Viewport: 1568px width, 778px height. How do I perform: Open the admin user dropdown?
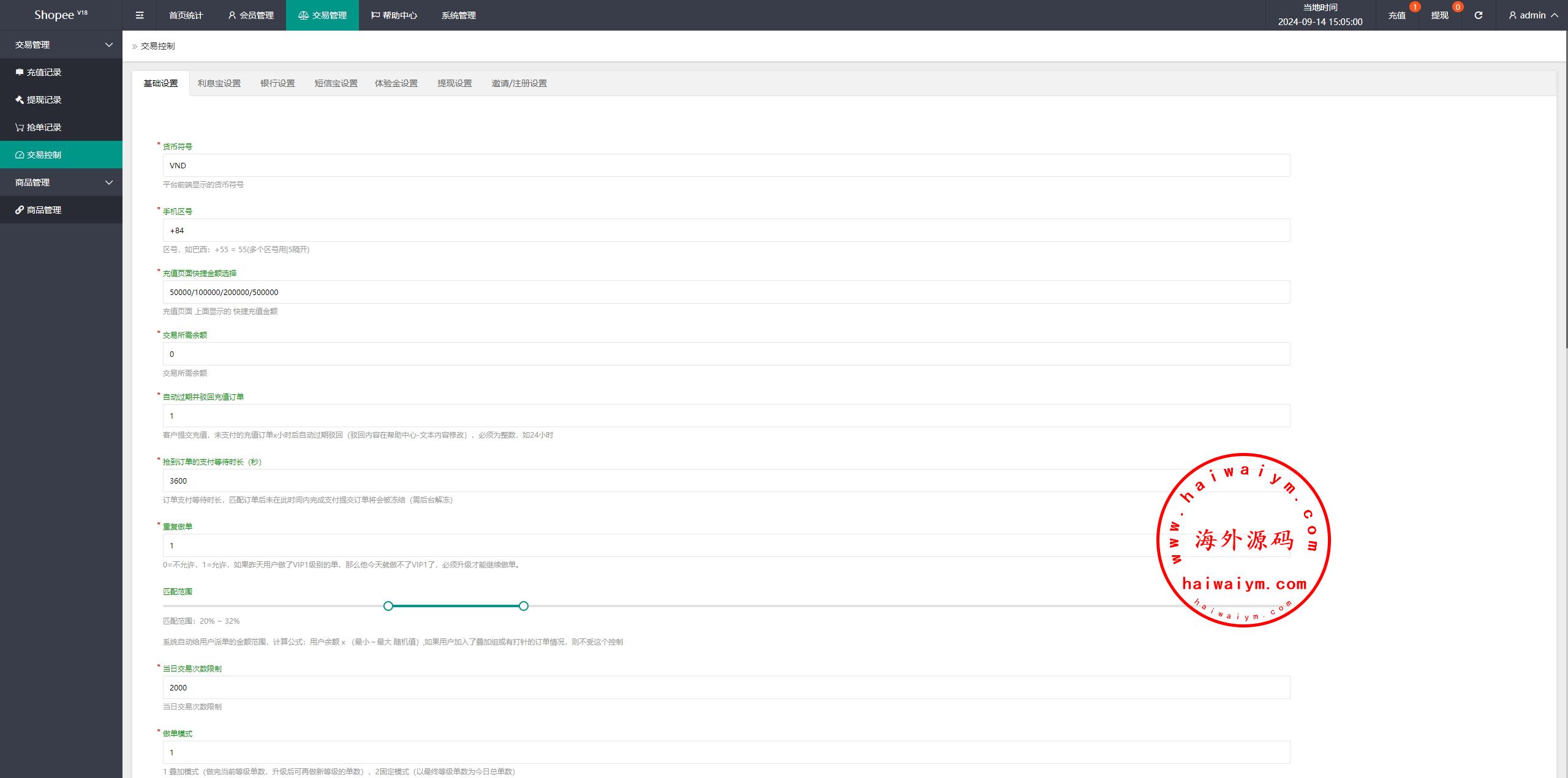pyautogui.click(x=1534, y=15)
